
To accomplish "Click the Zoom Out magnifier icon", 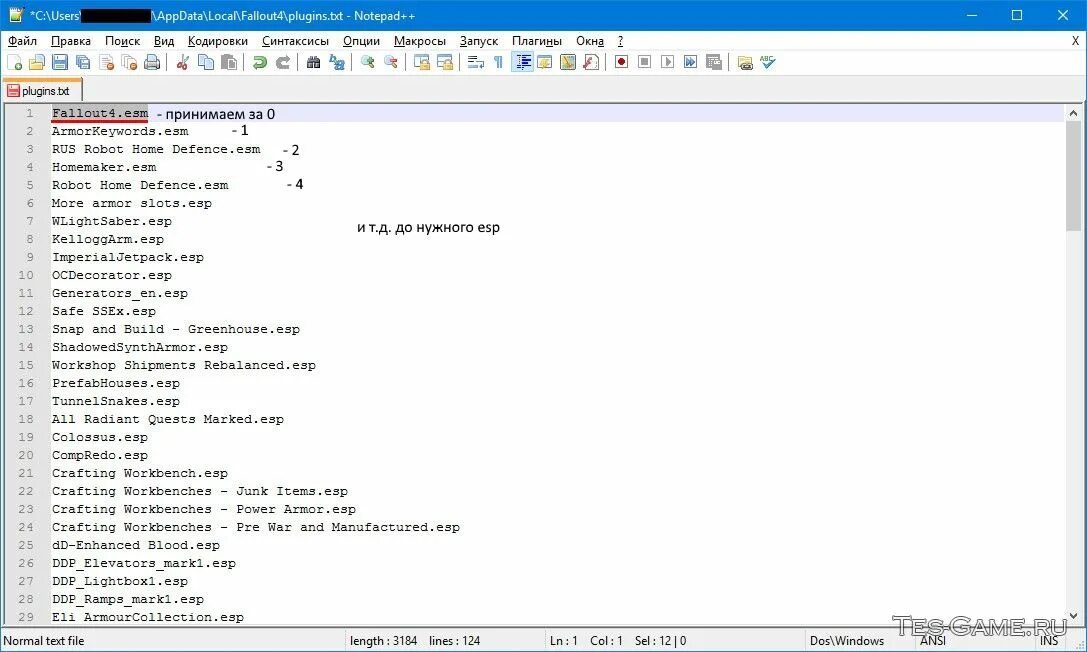I will 390,62.
